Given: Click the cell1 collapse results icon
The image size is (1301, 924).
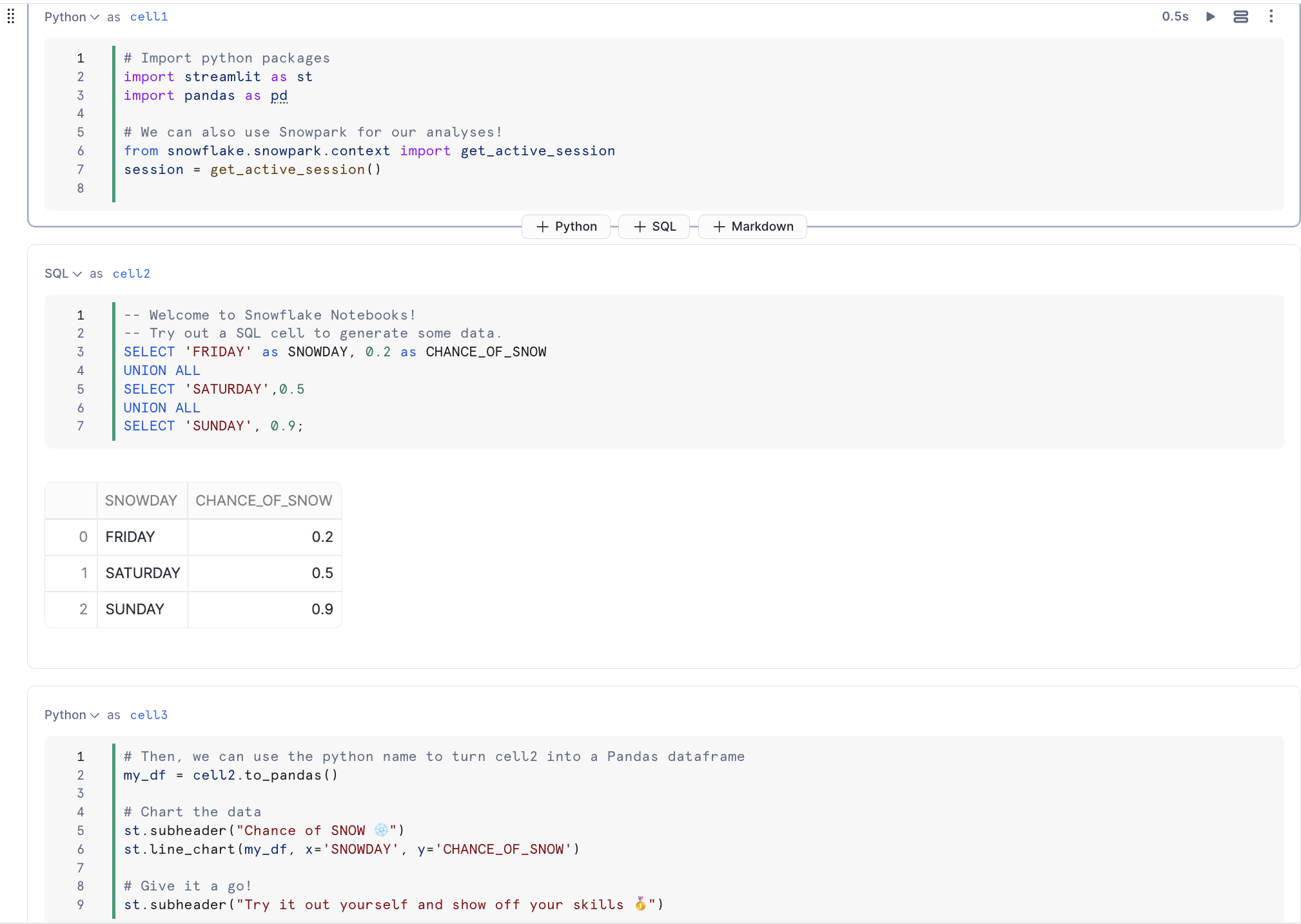Looking at the screenshot, I should (x=1240, y=17).
